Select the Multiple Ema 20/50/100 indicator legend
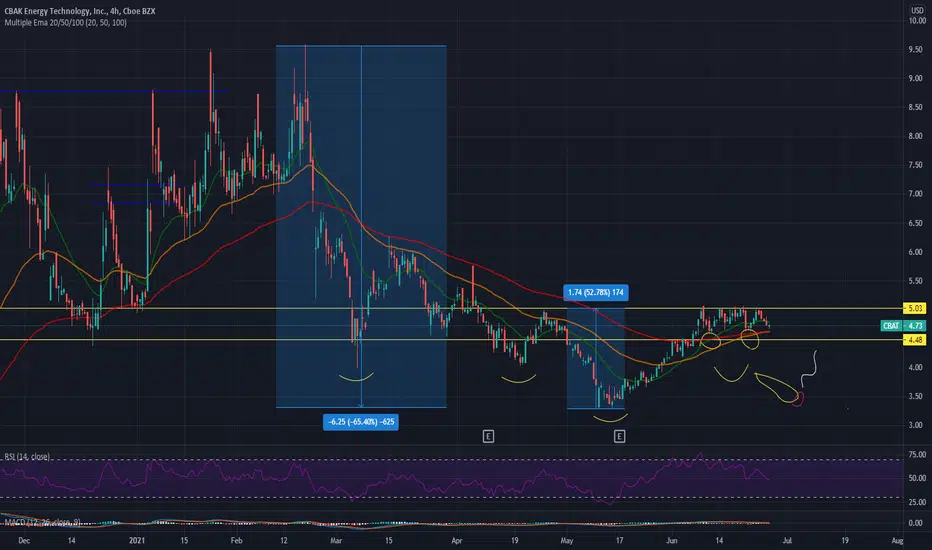Viewport: 932px width, 550px height. pyautogui.click(x=65, y=23)
